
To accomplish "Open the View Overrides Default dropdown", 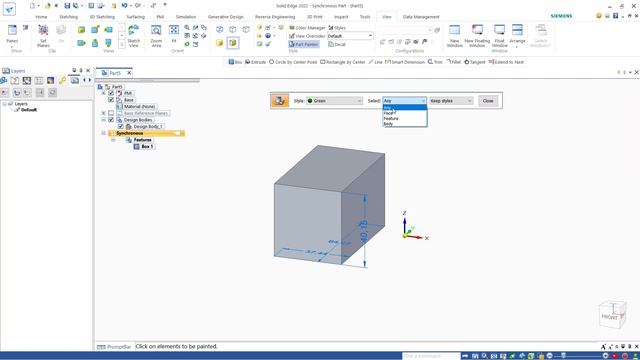I will click(x=350, y=36).
